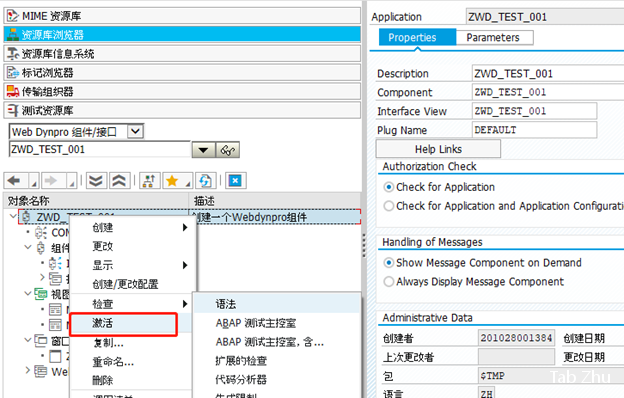Click the Interface View field
Screen dimensions: 624x398
point(534,111)
